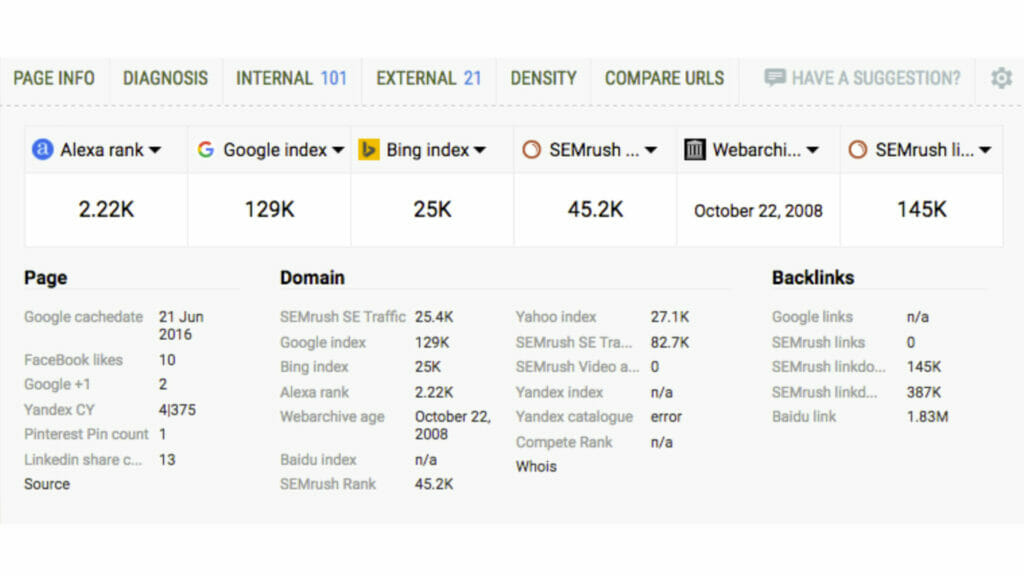Click the Baidu link label
The height and width of the screenshot is (576, 1024).
[x=804, y=417]
